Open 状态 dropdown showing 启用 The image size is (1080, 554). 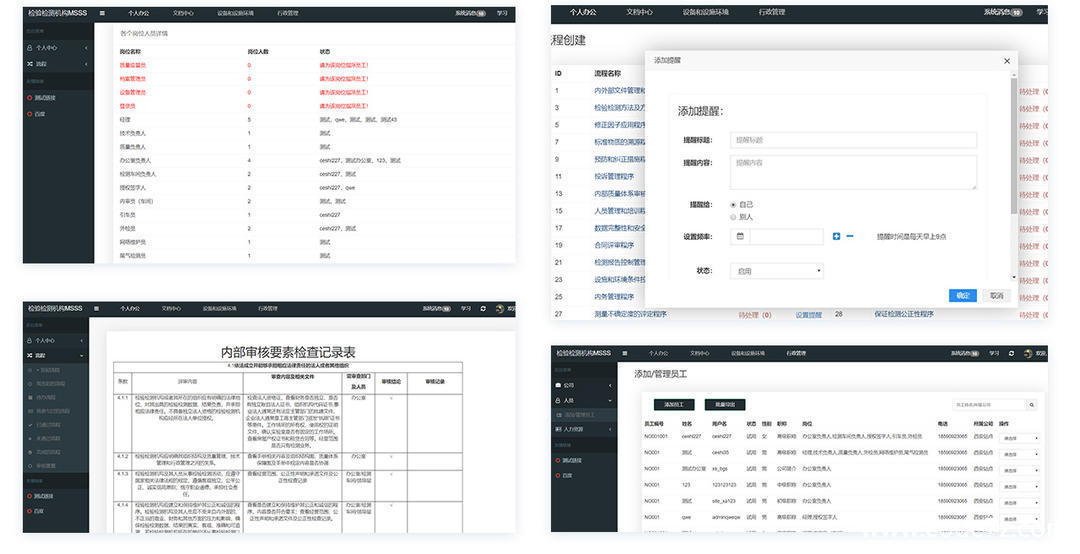pos(776,271)
